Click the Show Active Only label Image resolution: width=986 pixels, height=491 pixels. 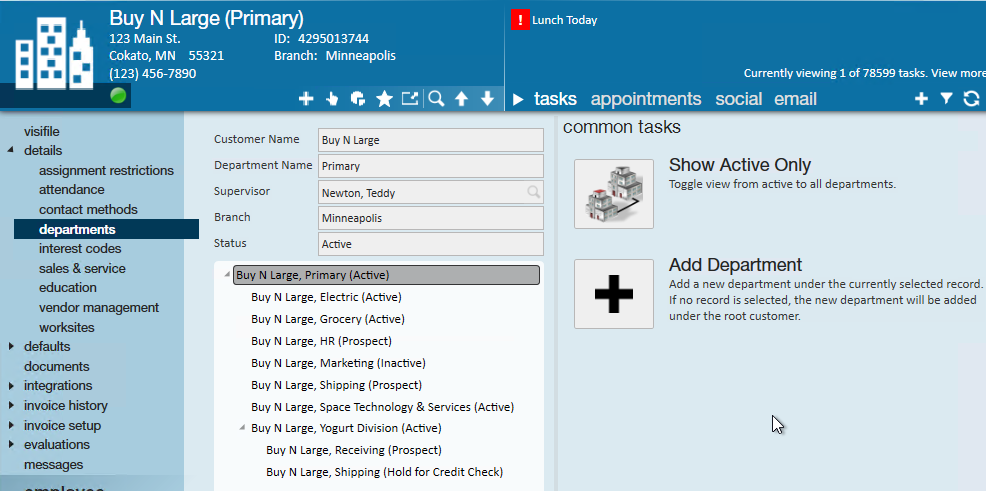740,165
